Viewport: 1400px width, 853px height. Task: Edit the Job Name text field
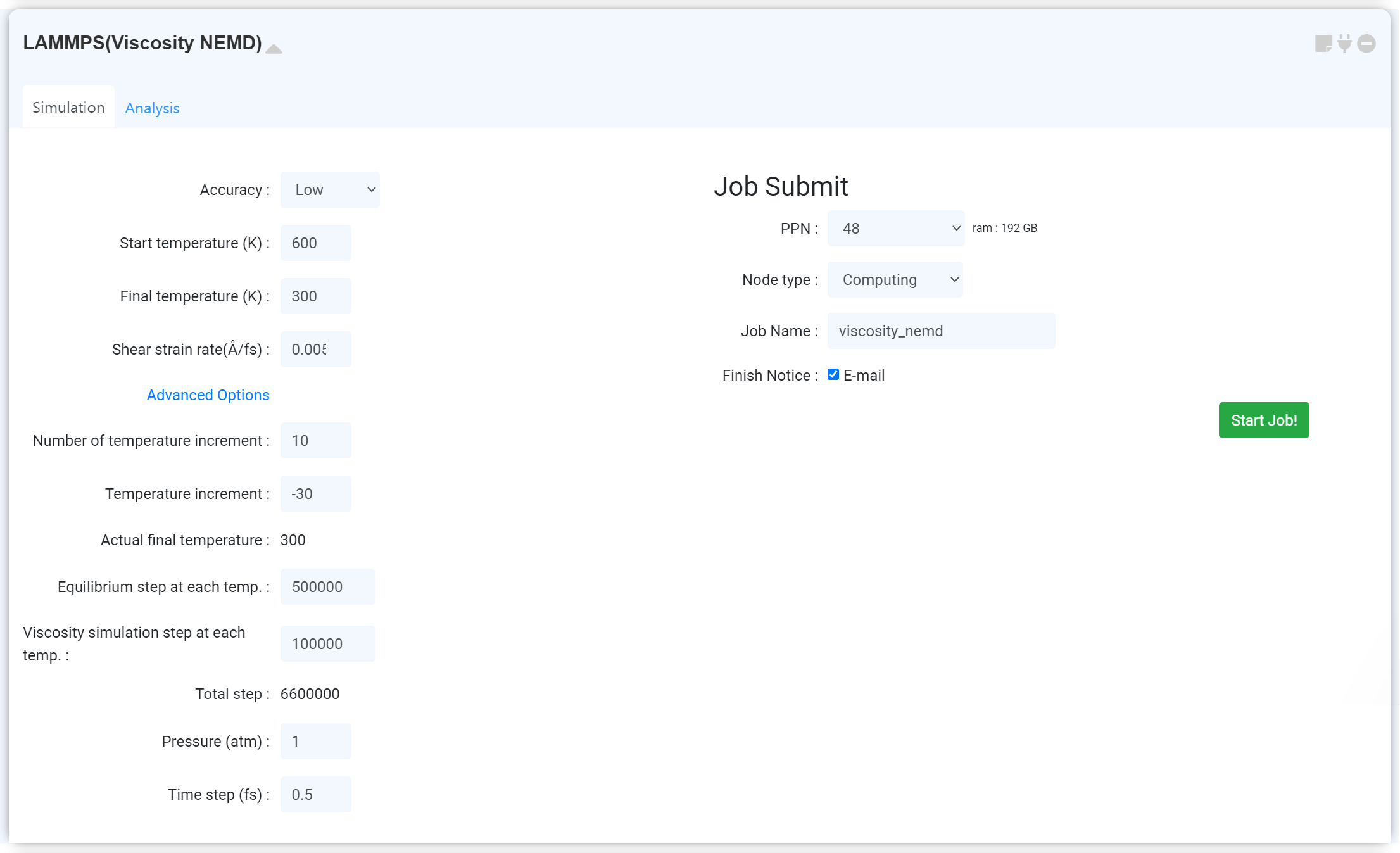point(941,331)
